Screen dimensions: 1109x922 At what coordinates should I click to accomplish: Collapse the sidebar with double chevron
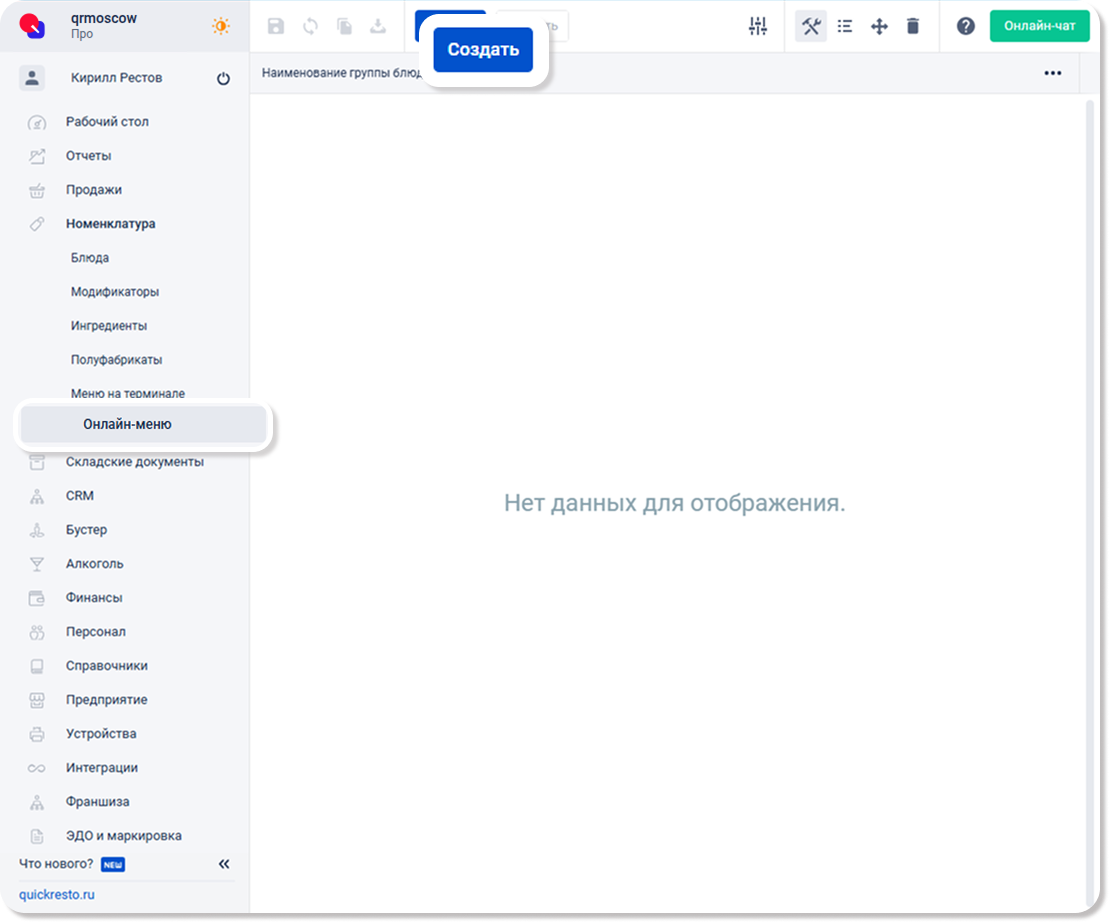224,864
